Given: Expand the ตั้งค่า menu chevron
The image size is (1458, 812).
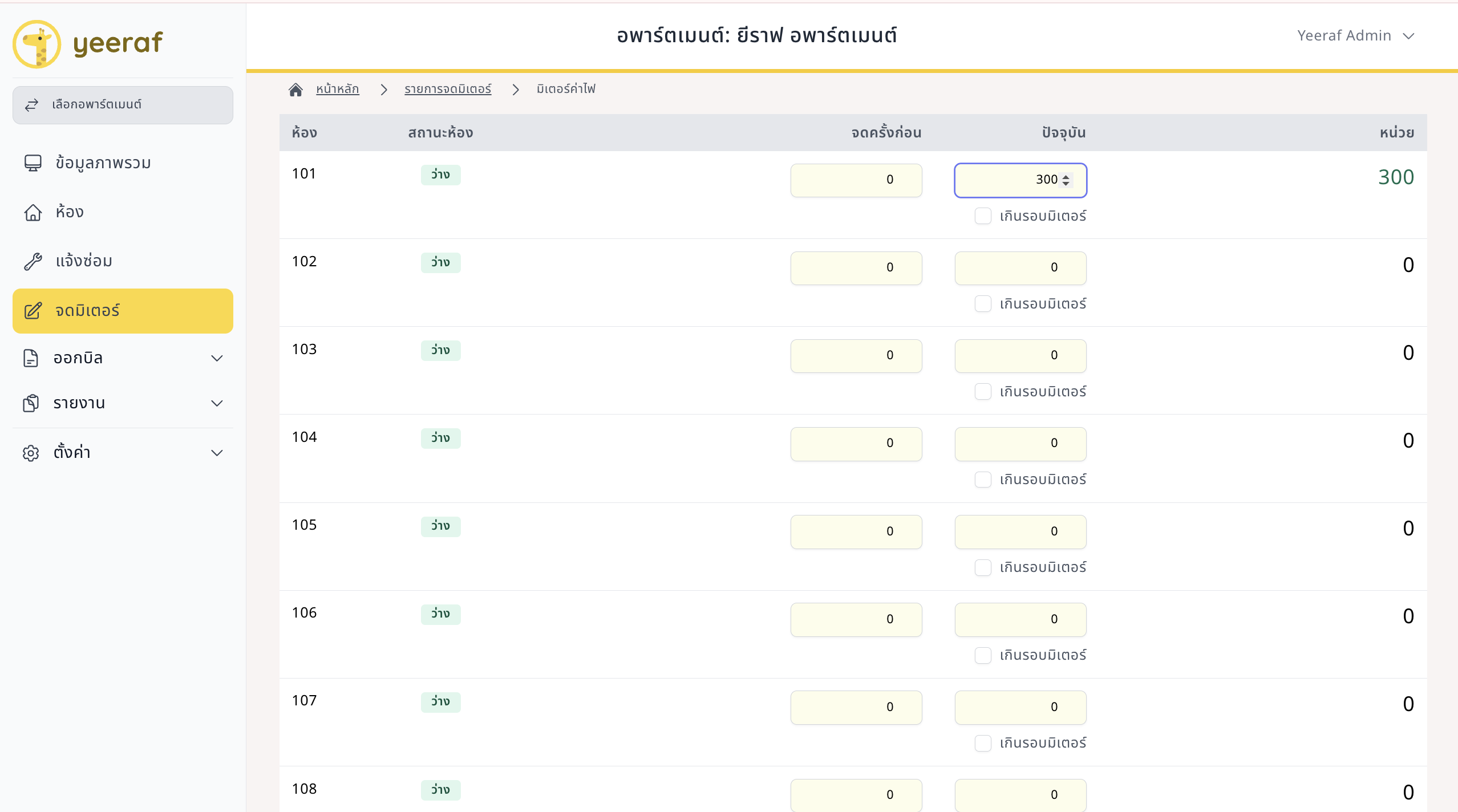Looking at the screenshot, I should tap(217, 453).
